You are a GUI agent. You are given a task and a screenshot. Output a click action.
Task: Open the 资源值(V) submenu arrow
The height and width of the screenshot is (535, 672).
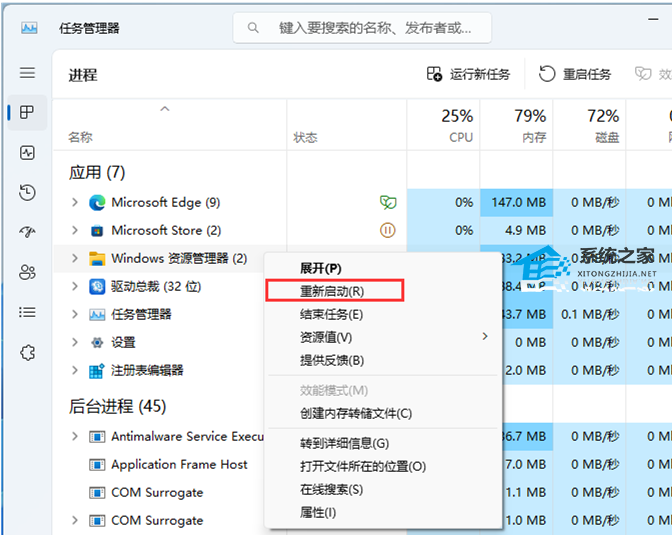485,337
